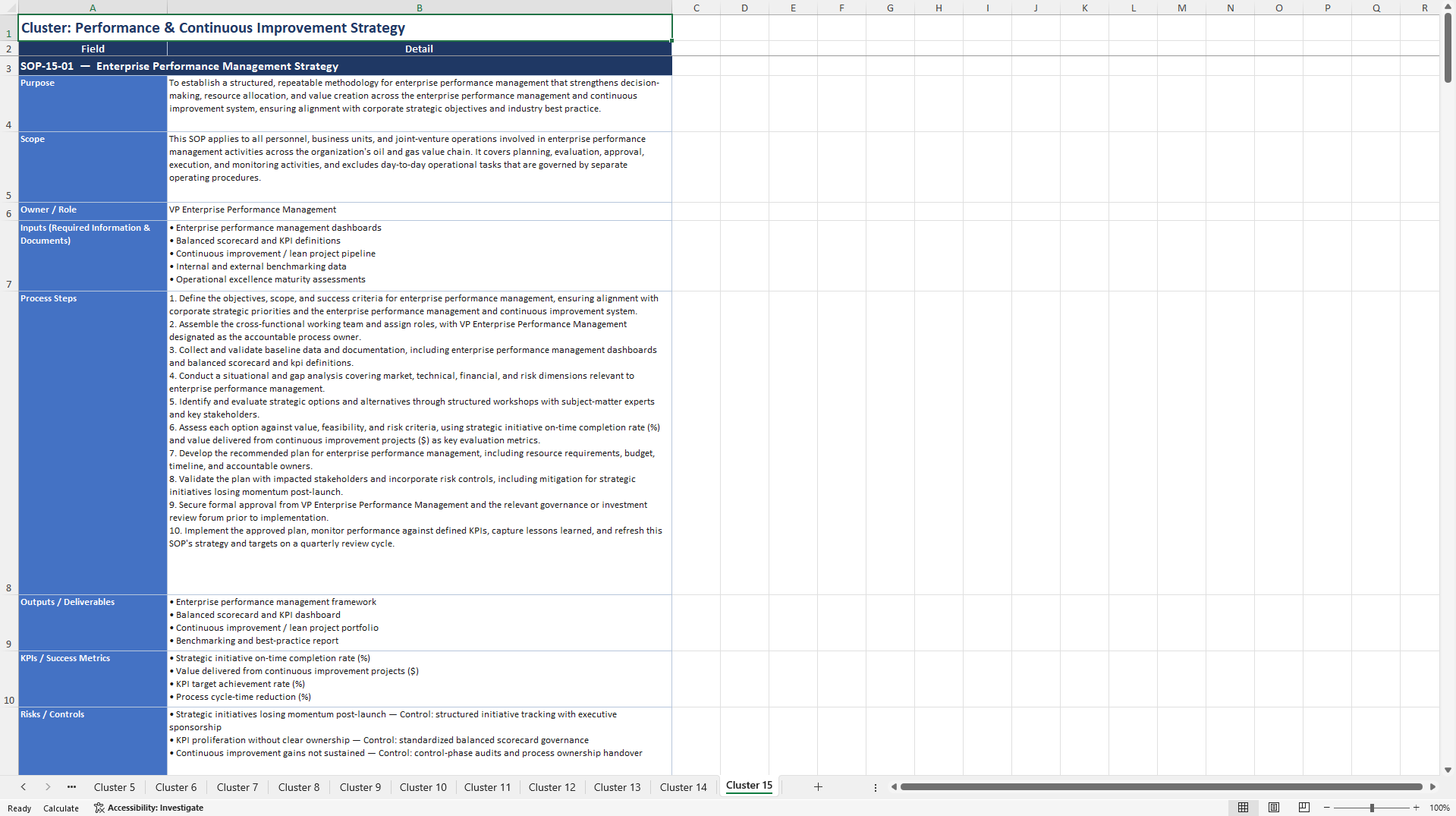Click the horizontal scroll right arrow

click(1432, 787)
